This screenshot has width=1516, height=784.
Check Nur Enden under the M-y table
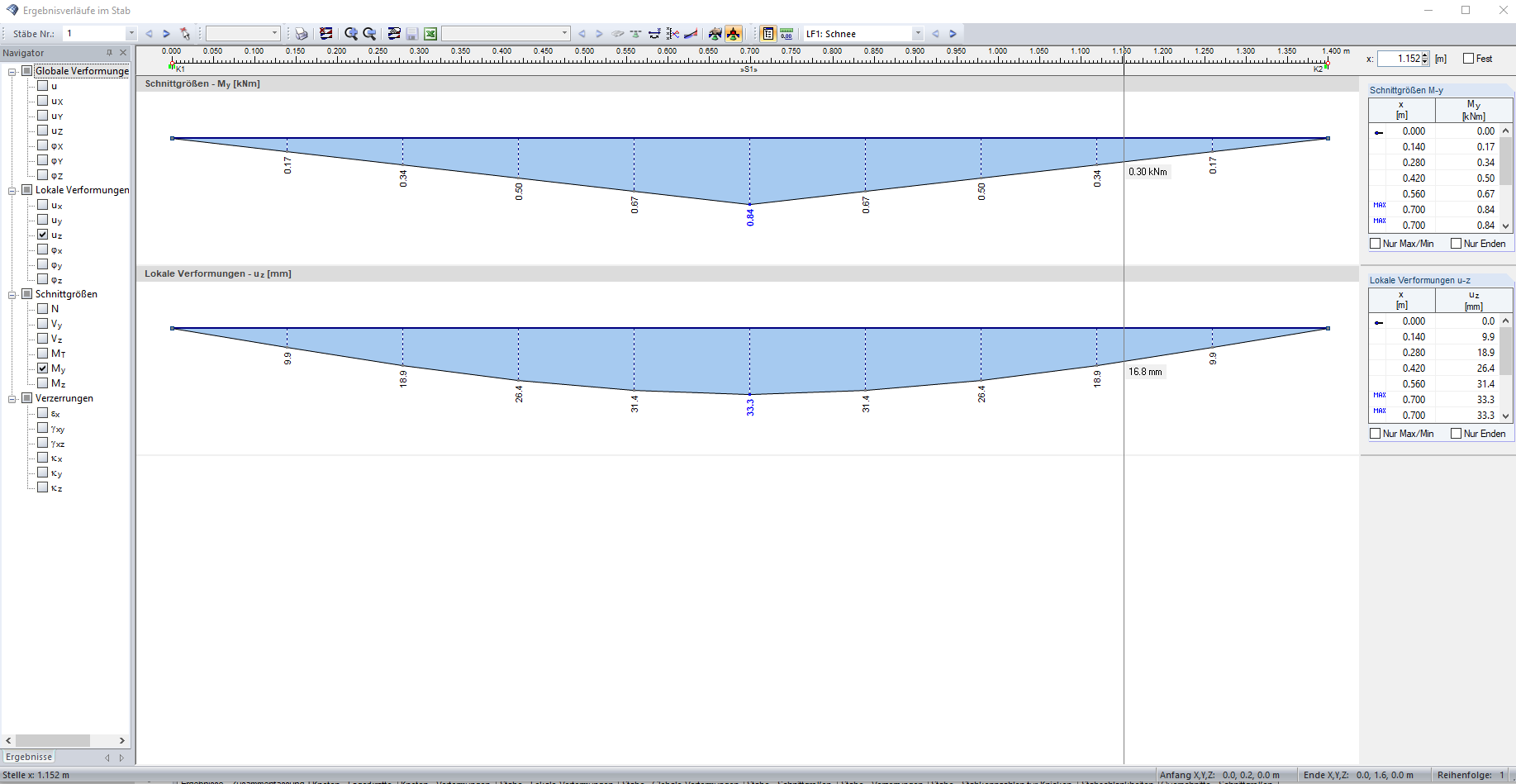(x=1457, y=244)
